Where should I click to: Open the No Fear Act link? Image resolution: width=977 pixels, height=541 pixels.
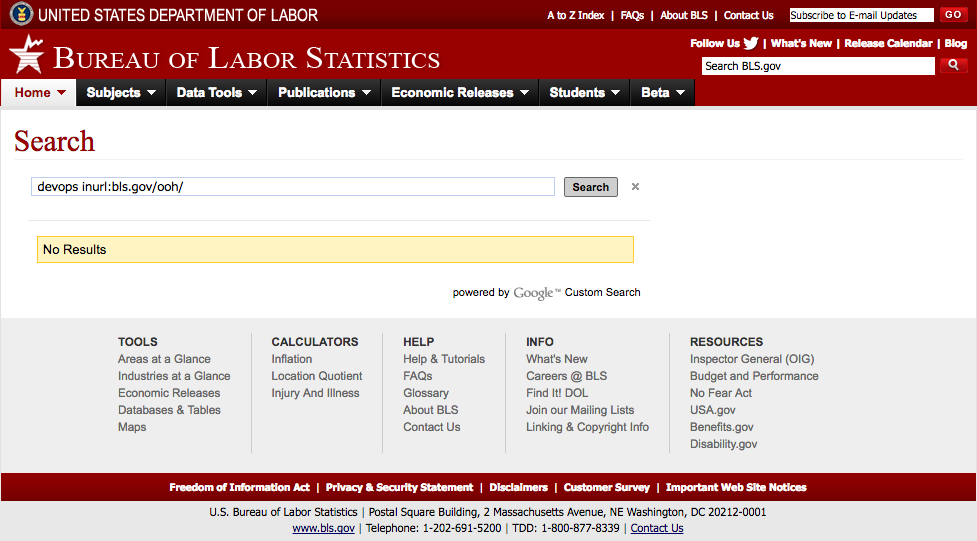(x=721, y=393)
